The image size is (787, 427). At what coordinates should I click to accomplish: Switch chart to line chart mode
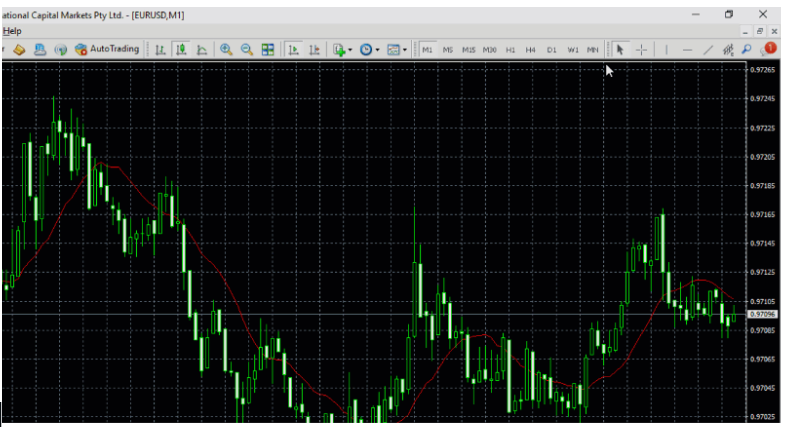202,49
